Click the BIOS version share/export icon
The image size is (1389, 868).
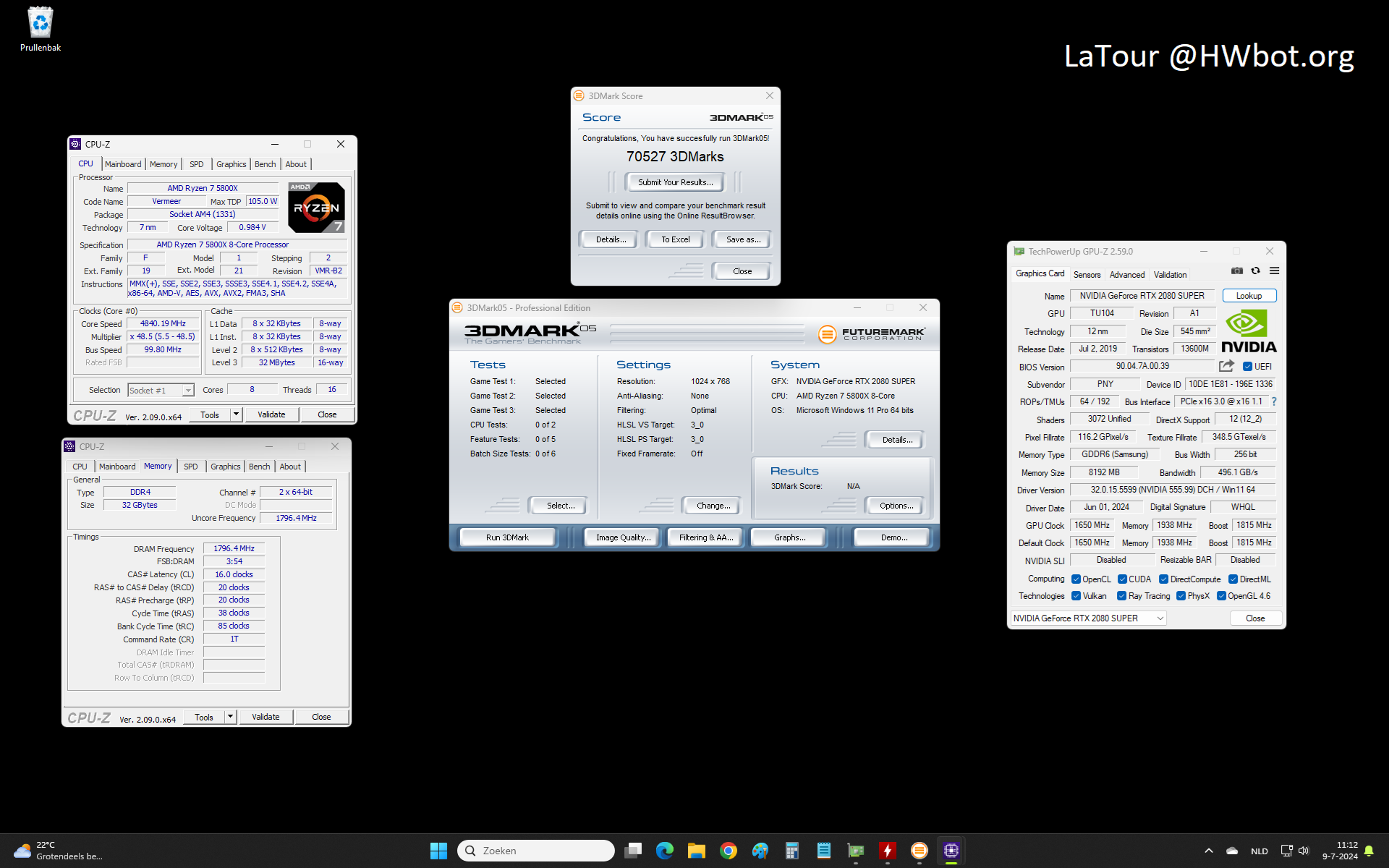(1226, 366)
